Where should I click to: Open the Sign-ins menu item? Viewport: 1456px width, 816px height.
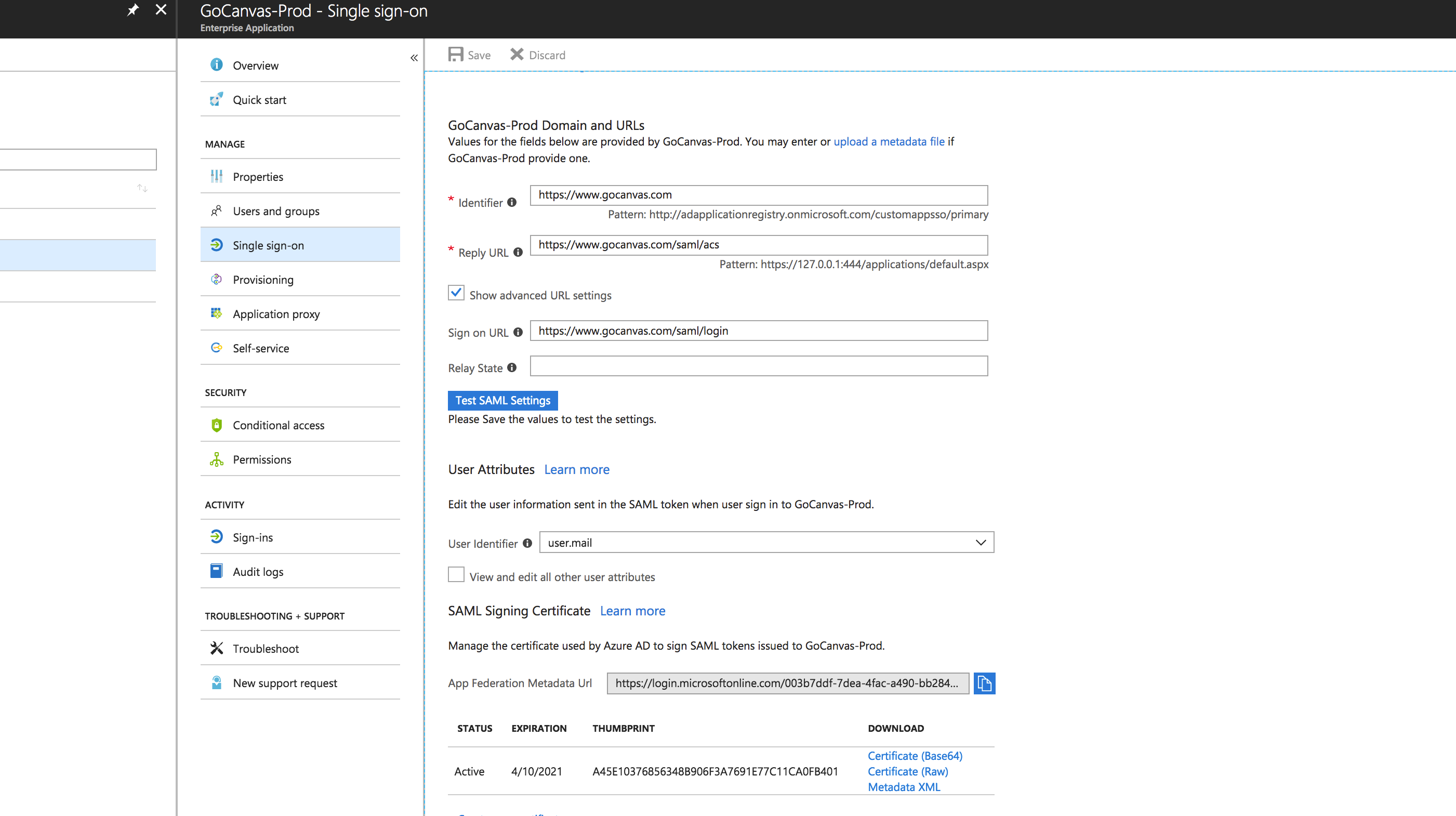click(x=300, y=537)
